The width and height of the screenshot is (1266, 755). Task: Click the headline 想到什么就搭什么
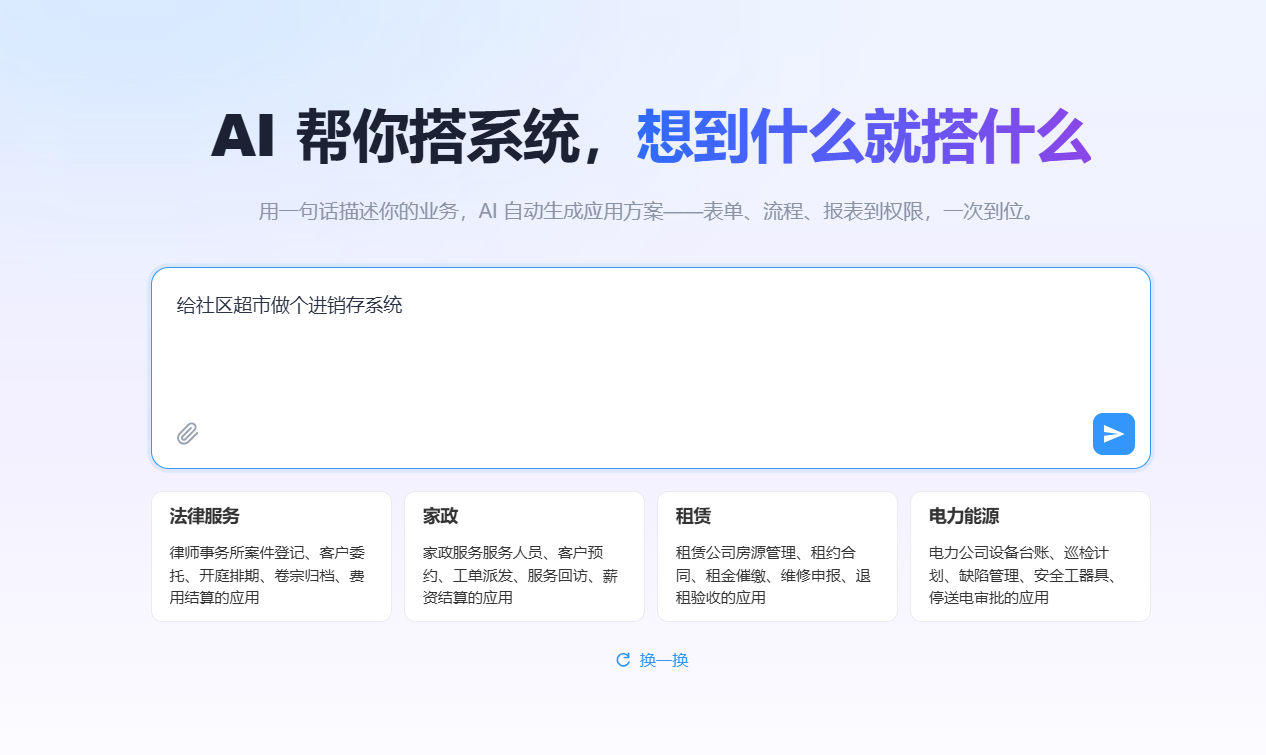click(863, 136)
